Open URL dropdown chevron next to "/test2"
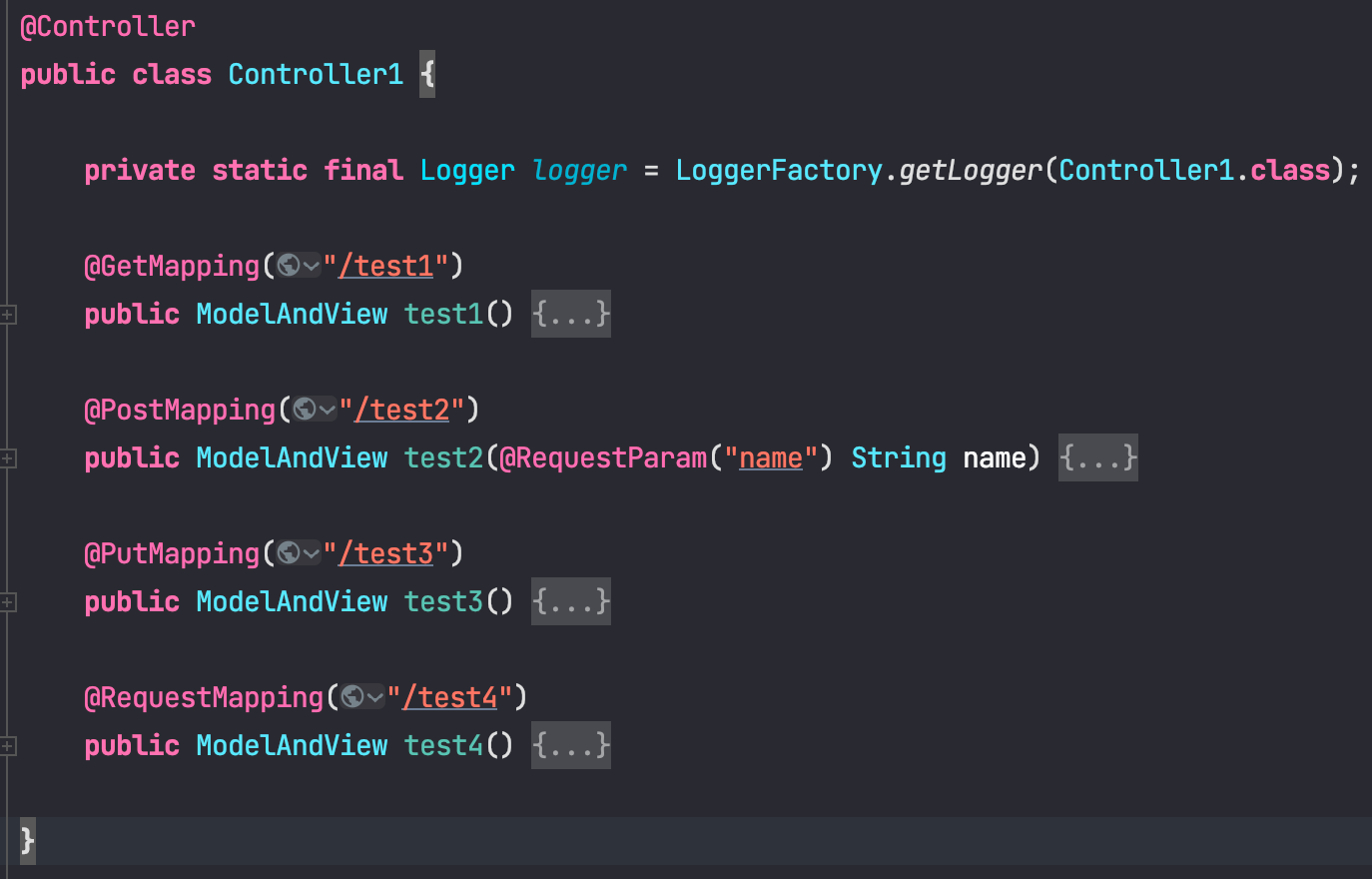The image size is (1372, 879). point(328,411)
